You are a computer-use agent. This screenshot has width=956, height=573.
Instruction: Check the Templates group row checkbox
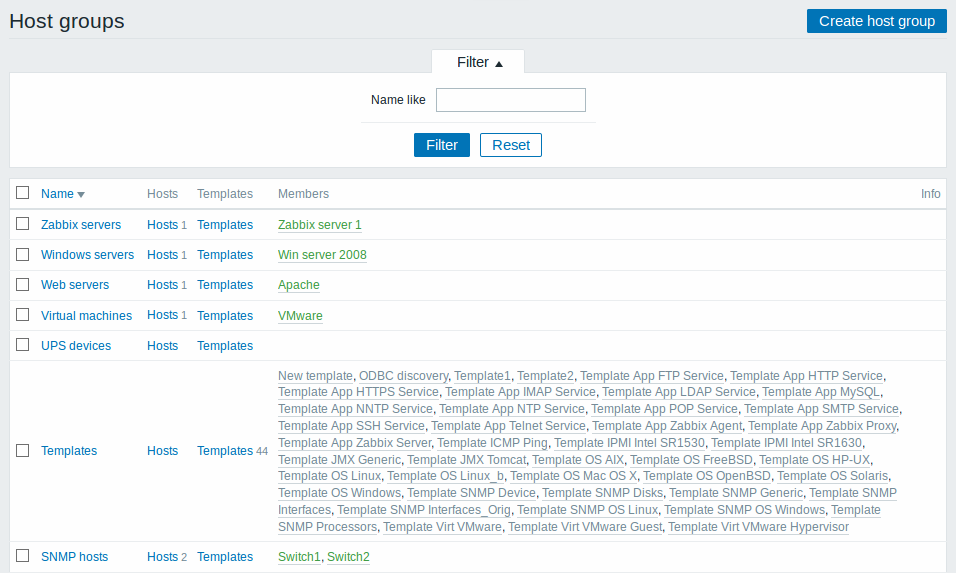coord(23,450)
